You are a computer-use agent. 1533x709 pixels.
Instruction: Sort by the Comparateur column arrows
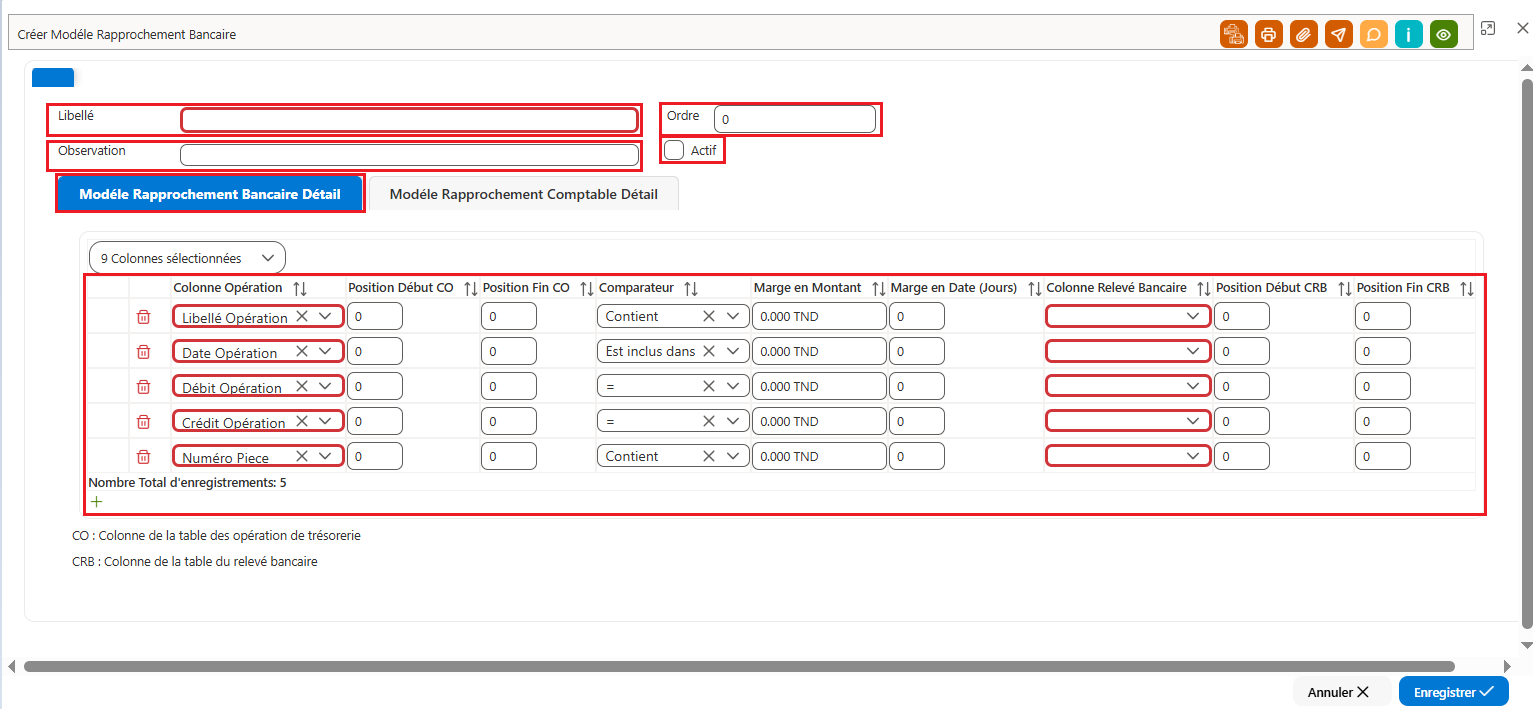point(691,288)
